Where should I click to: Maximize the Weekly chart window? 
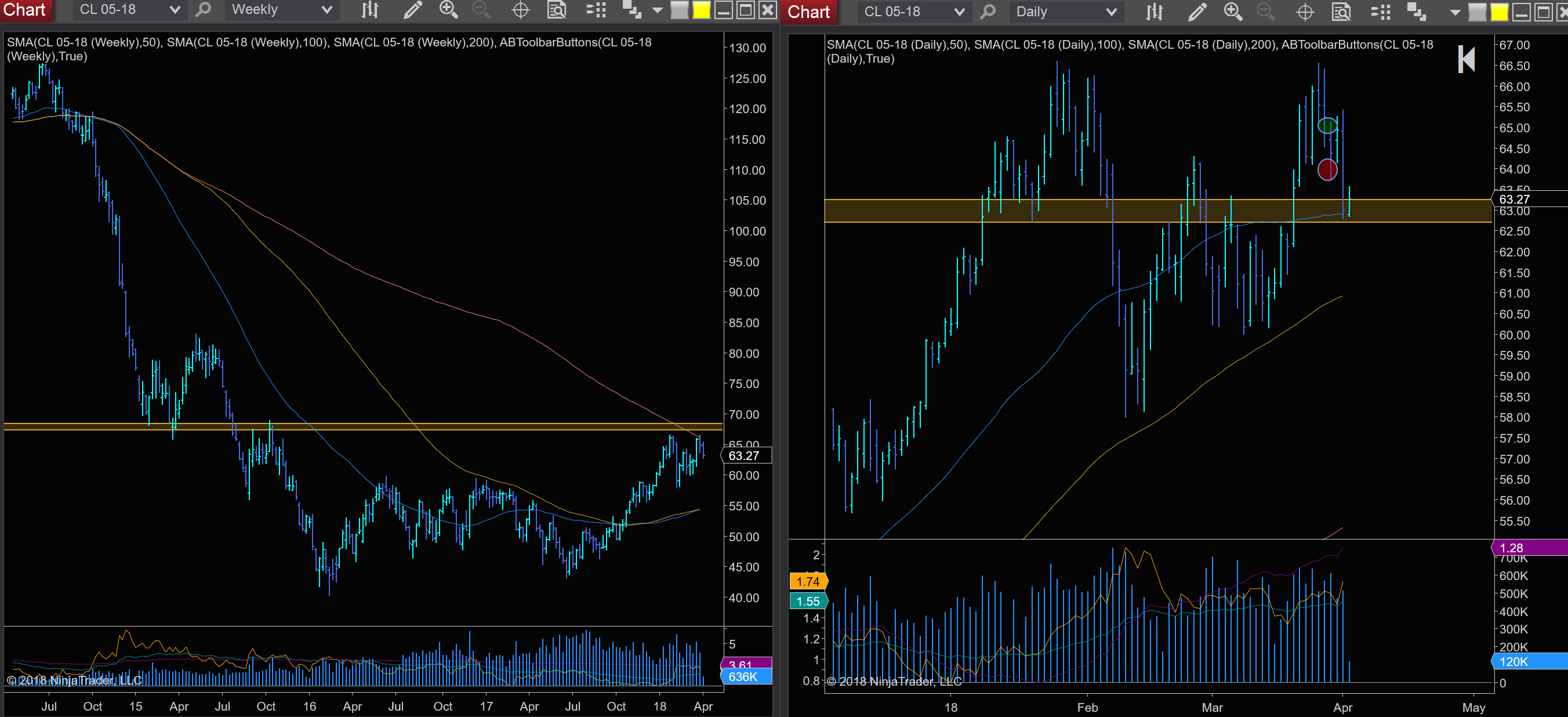coord(746,10)
